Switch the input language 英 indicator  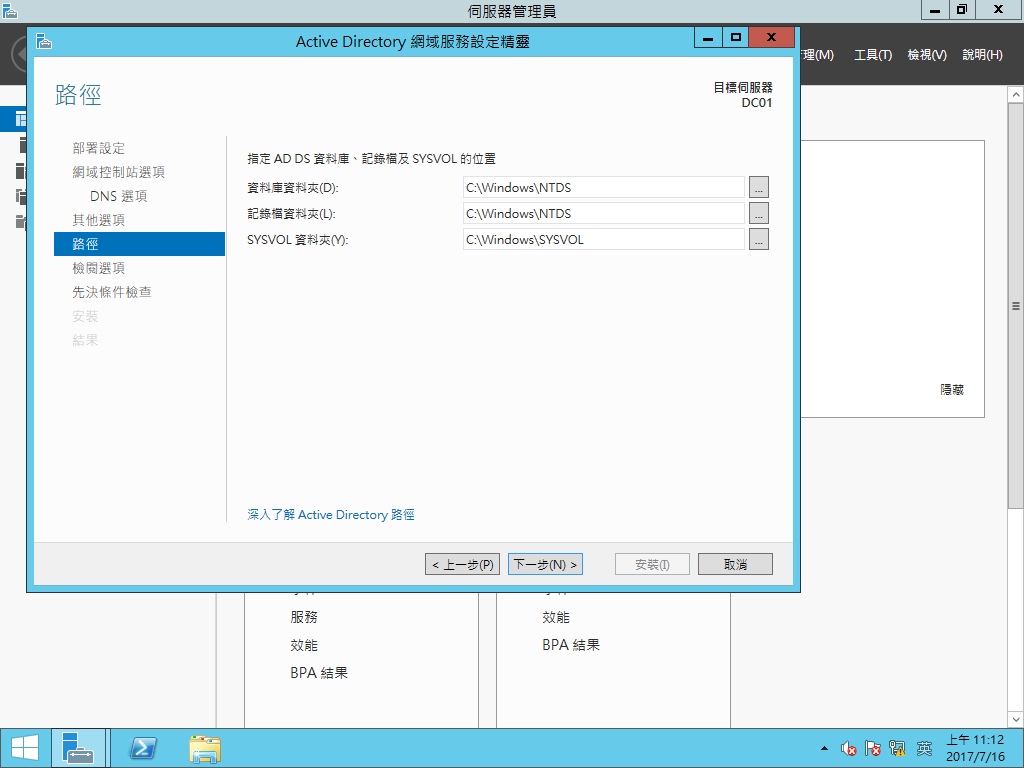(924, 748)
